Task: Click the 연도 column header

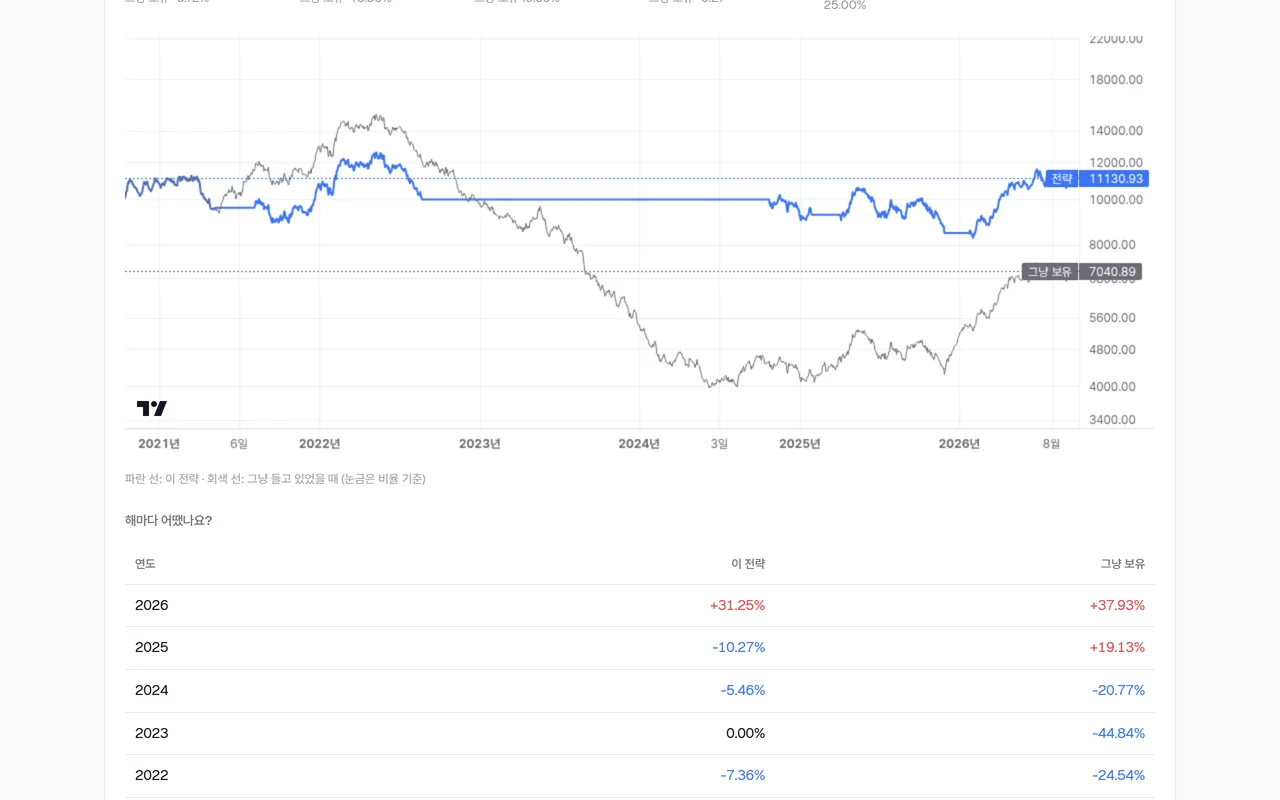Action: pyautogui.click(x=145, y=564)
